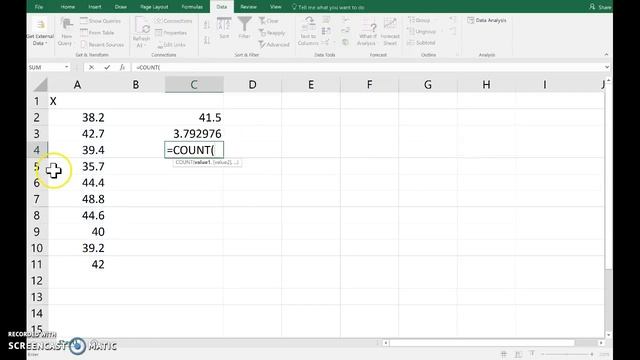Switch to the Formulas tab

tap(192, 7)
